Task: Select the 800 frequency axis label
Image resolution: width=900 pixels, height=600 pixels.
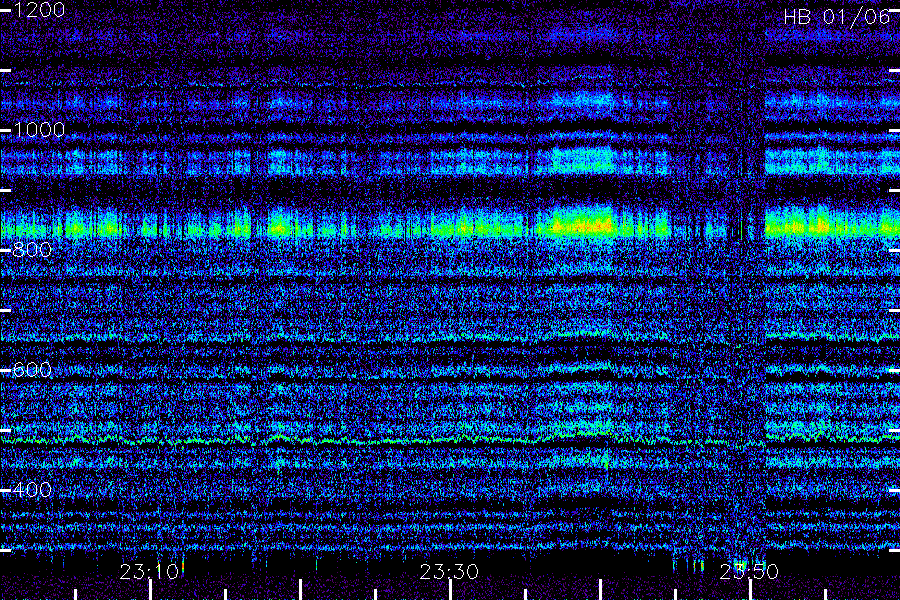Action: (32, 250)
